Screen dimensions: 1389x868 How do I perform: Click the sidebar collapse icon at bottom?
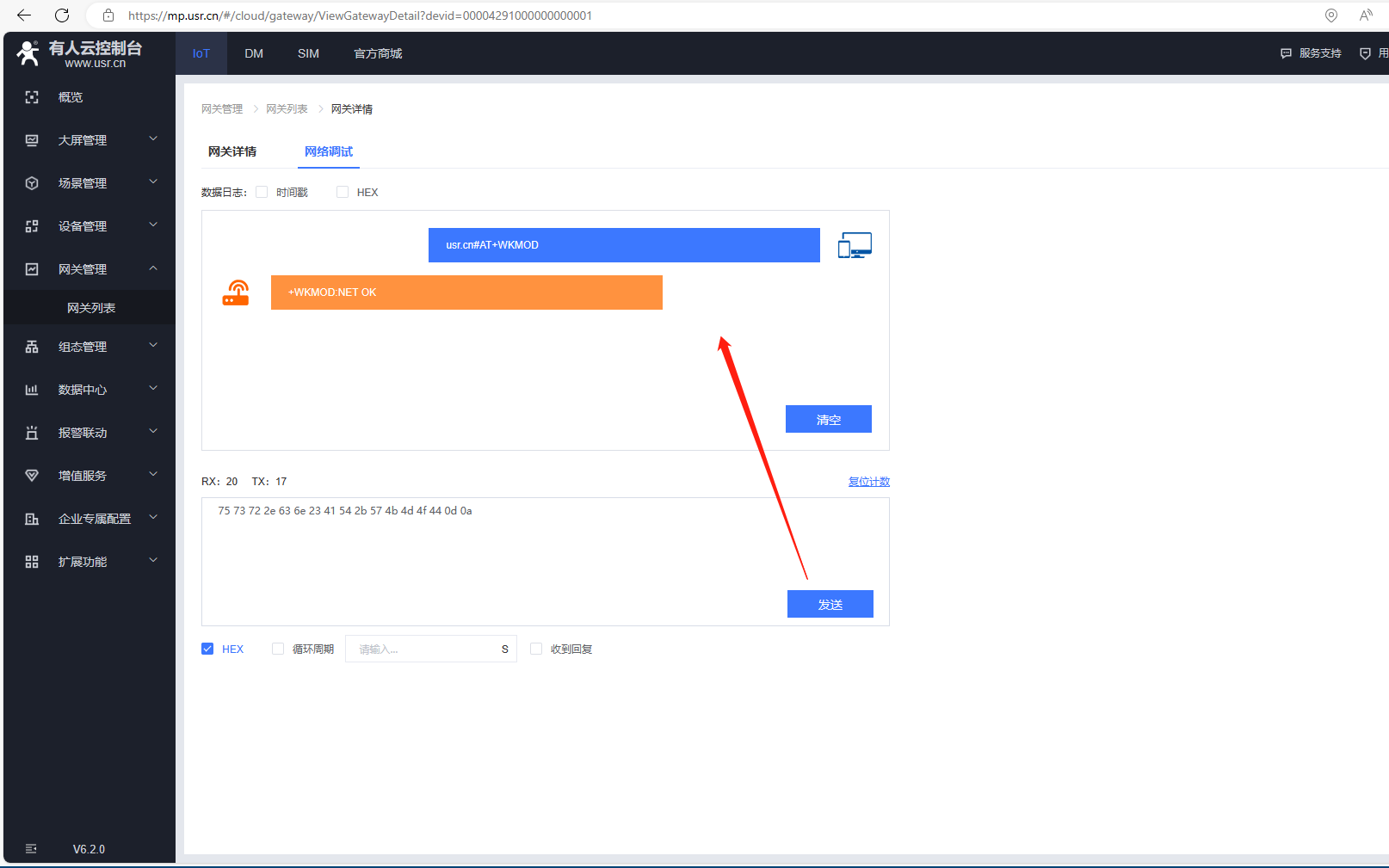click(31, 849)
